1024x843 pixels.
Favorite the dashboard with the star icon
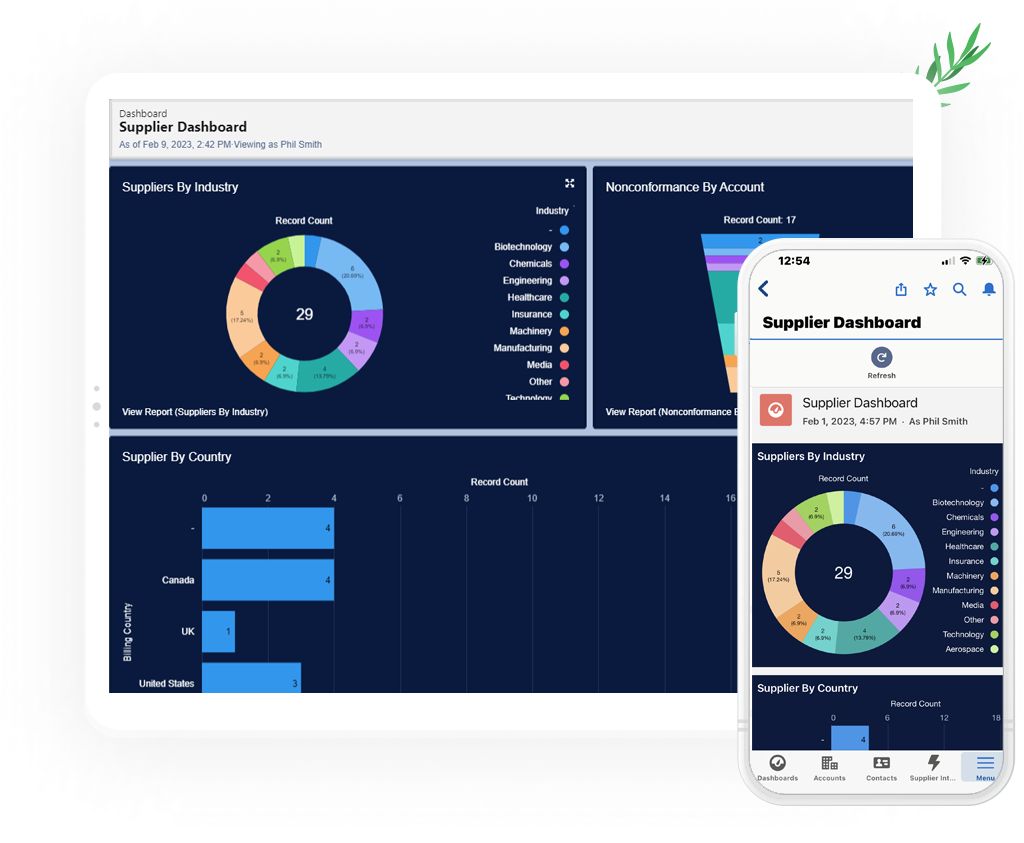pos(930,289)
